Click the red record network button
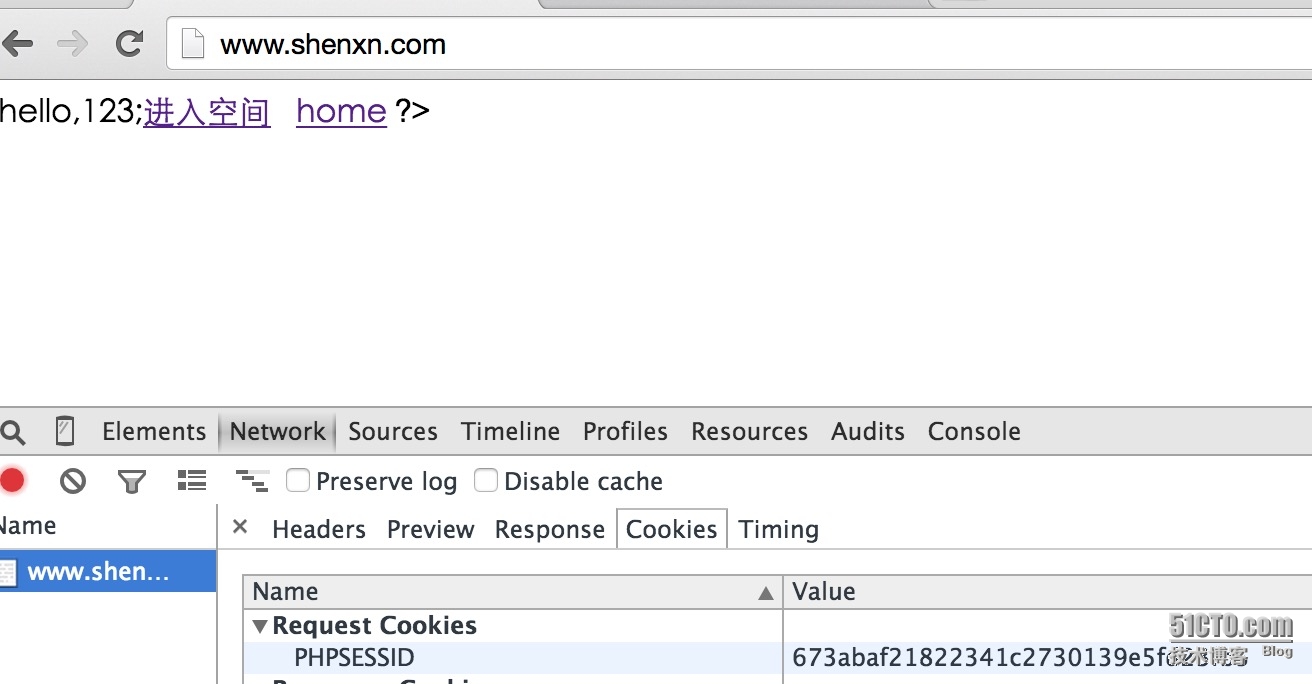Image resolution: width=1312 pixels, height=684 pixels. click(12, 481)
